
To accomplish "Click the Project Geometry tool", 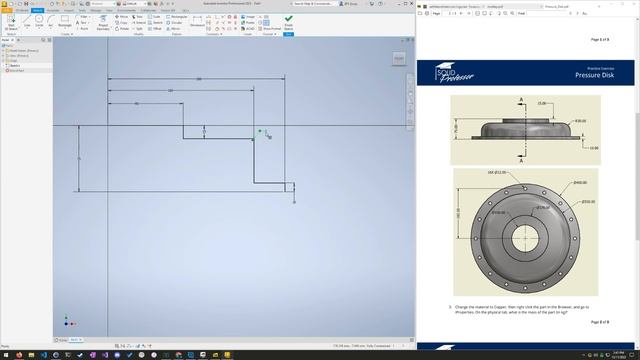I will click(103, 23).
